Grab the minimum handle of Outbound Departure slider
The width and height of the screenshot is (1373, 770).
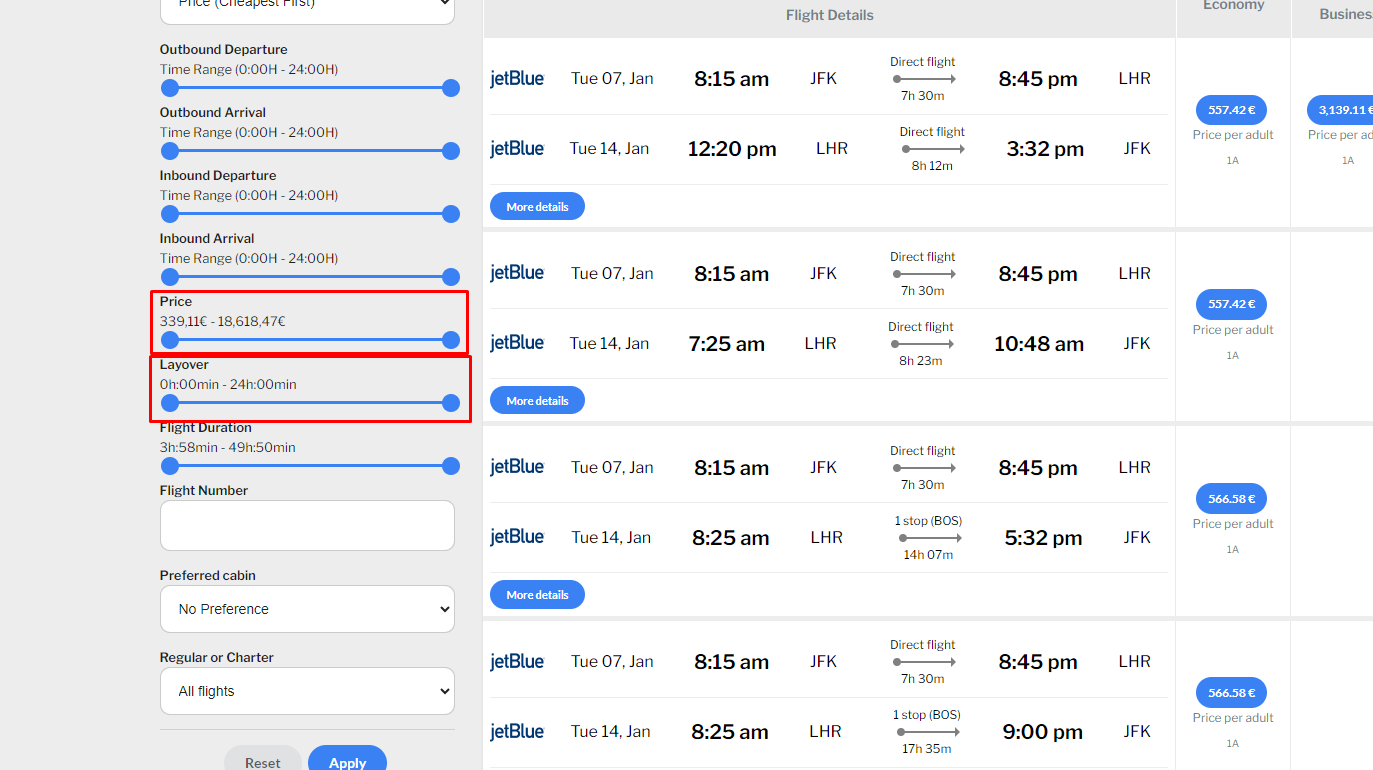coord(170,88)
